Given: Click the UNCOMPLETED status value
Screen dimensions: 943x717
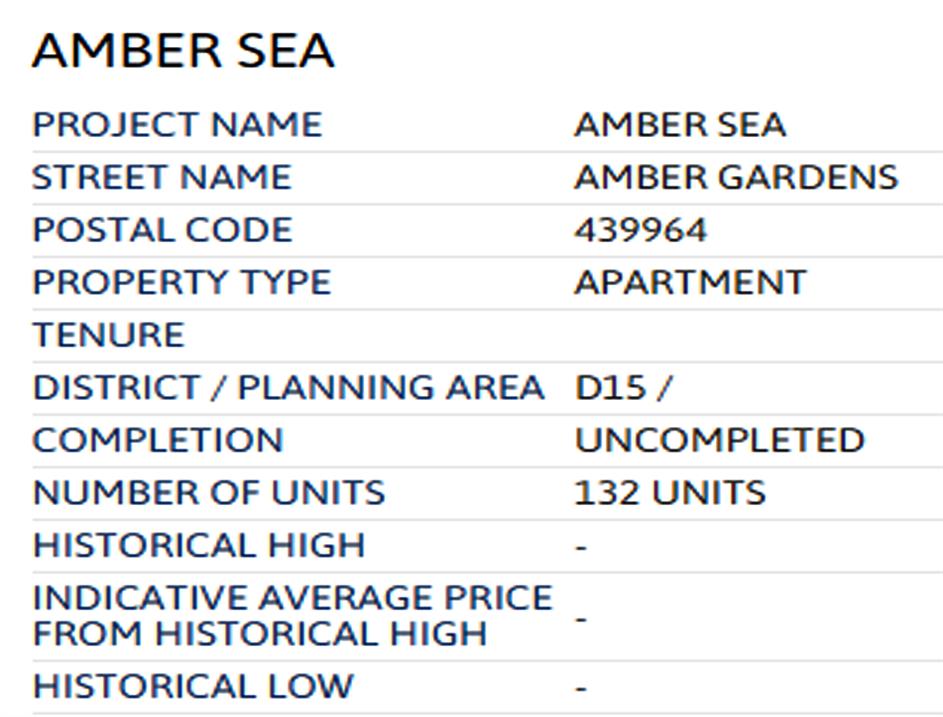Looking at the screenshot, I should pos(719,440).
